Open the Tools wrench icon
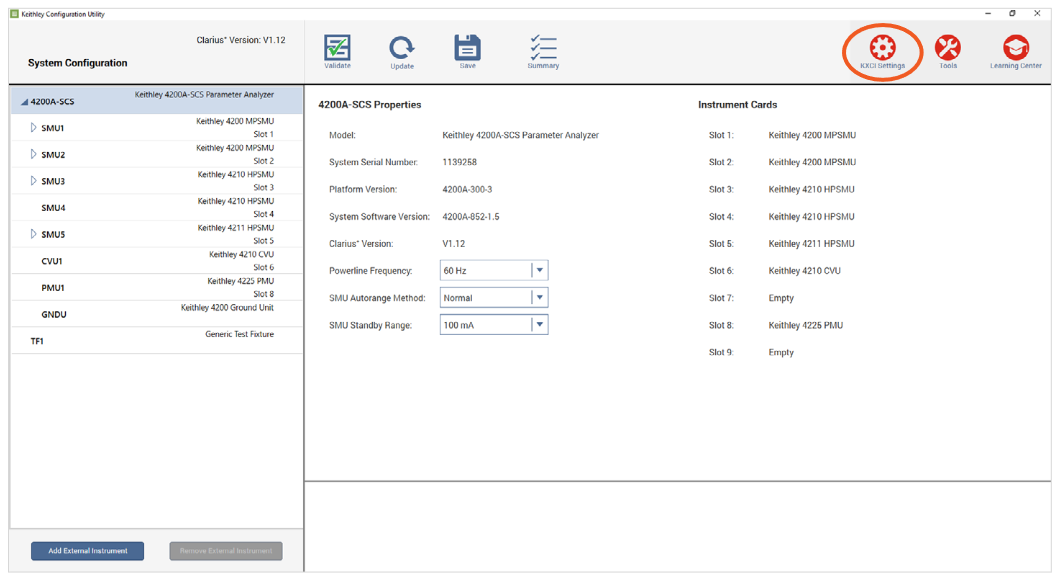The image size is (1059, 577). (x=947, y=49)
